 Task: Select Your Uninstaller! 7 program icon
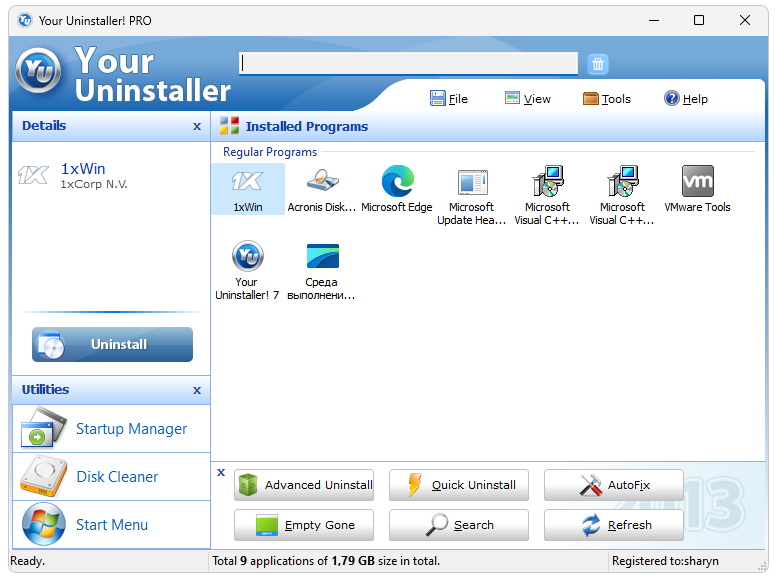[247, 270]
